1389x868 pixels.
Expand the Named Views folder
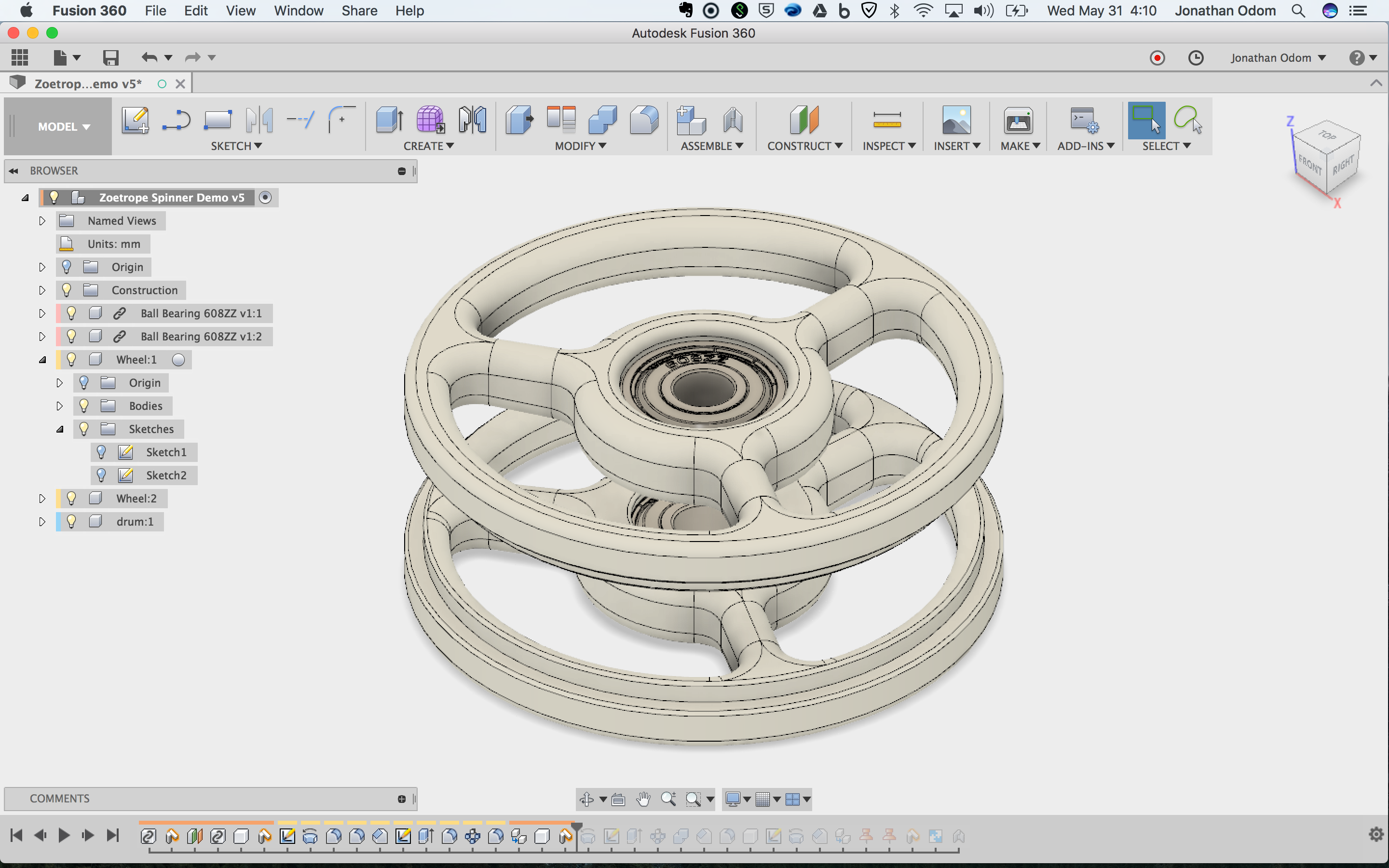coord(42,221)
